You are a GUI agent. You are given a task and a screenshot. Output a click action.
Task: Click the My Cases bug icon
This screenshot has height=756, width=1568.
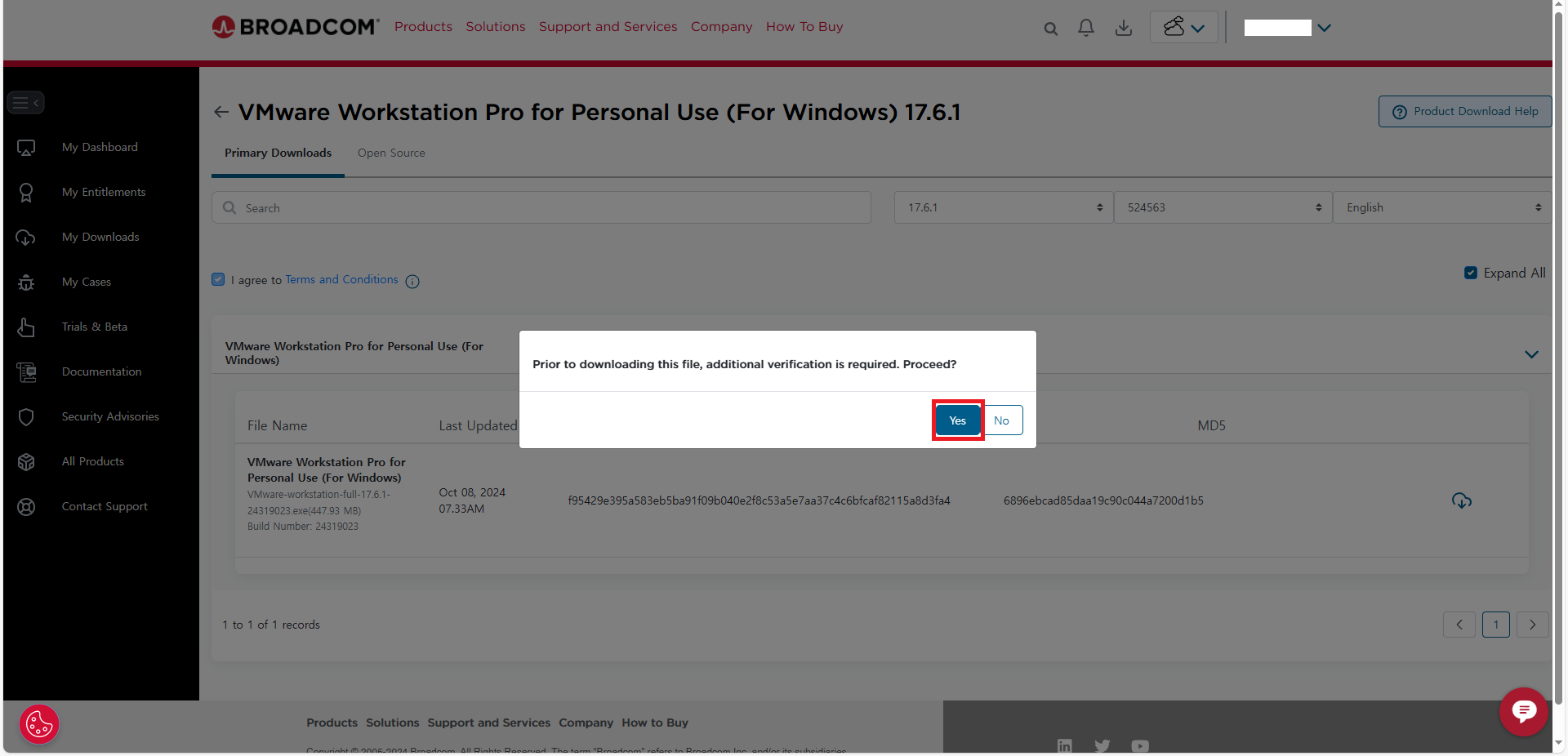(x=26, y=282)
